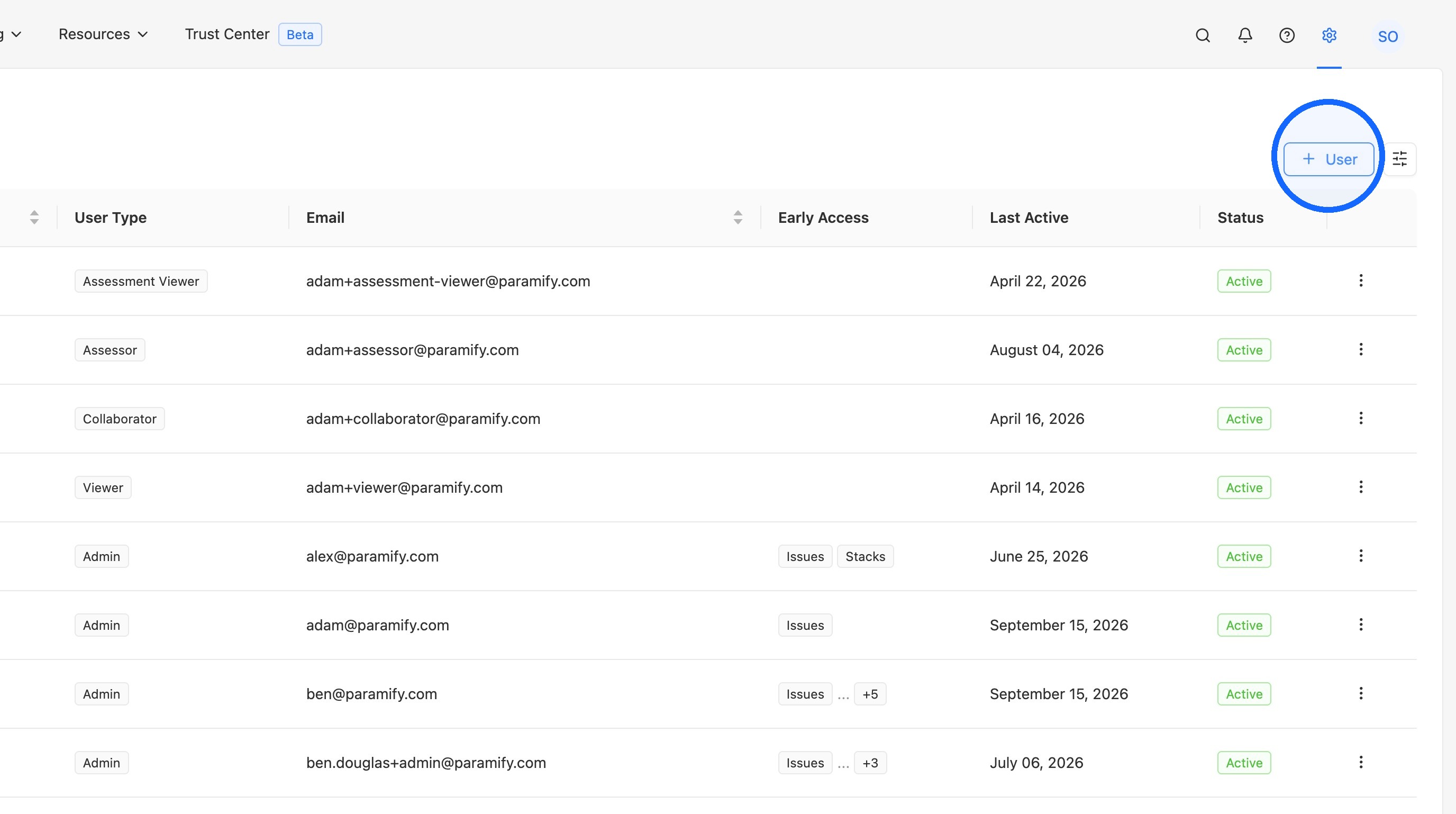
Task: Expand the +3 early access tags for ben.douglas+admin
Action: point(870,763)
